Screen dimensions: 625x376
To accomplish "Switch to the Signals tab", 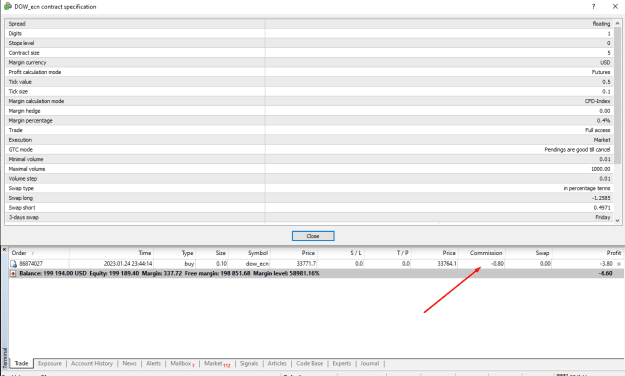I will (x=249, y=363).
